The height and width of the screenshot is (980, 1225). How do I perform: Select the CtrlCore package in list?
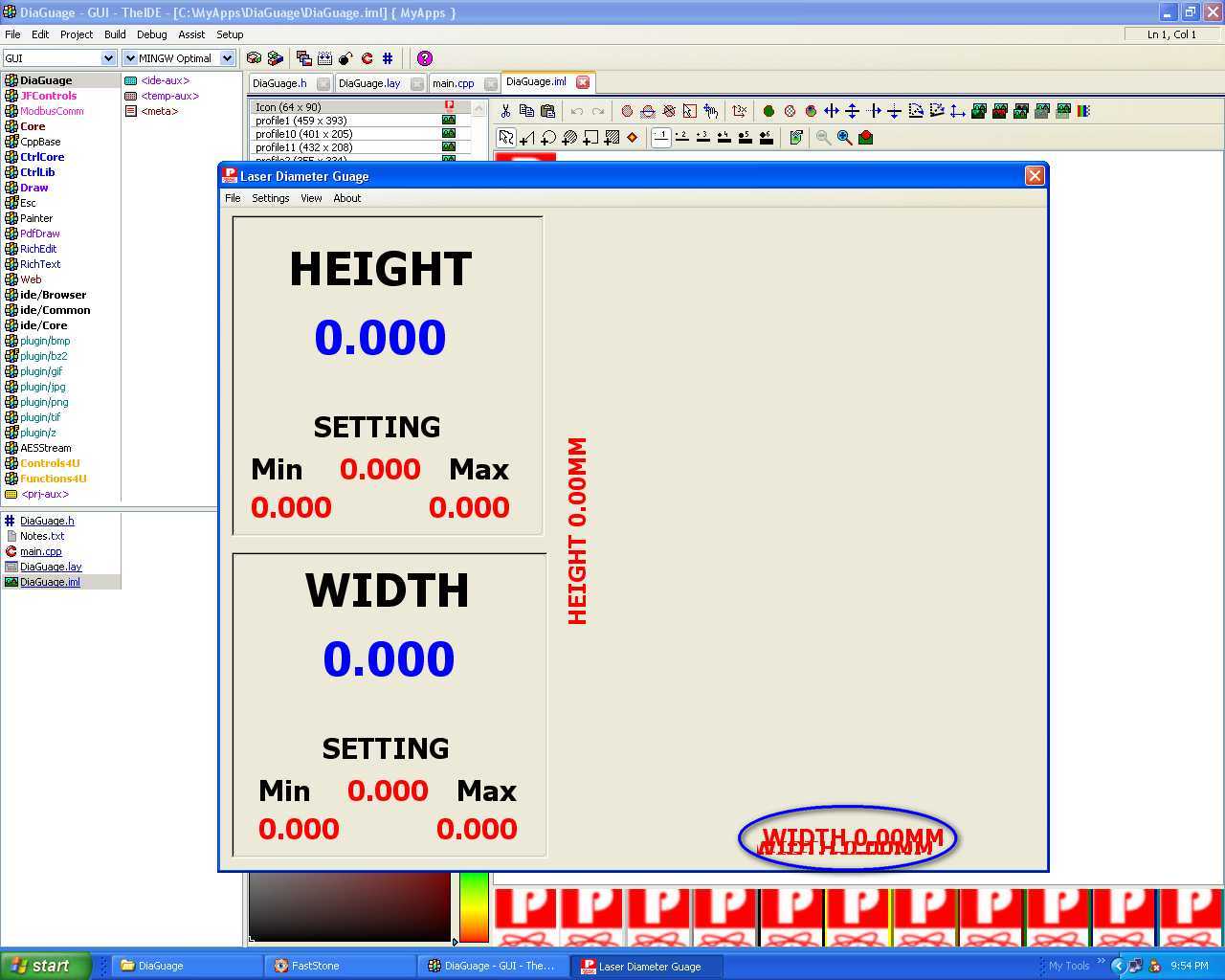click(42, 157)
